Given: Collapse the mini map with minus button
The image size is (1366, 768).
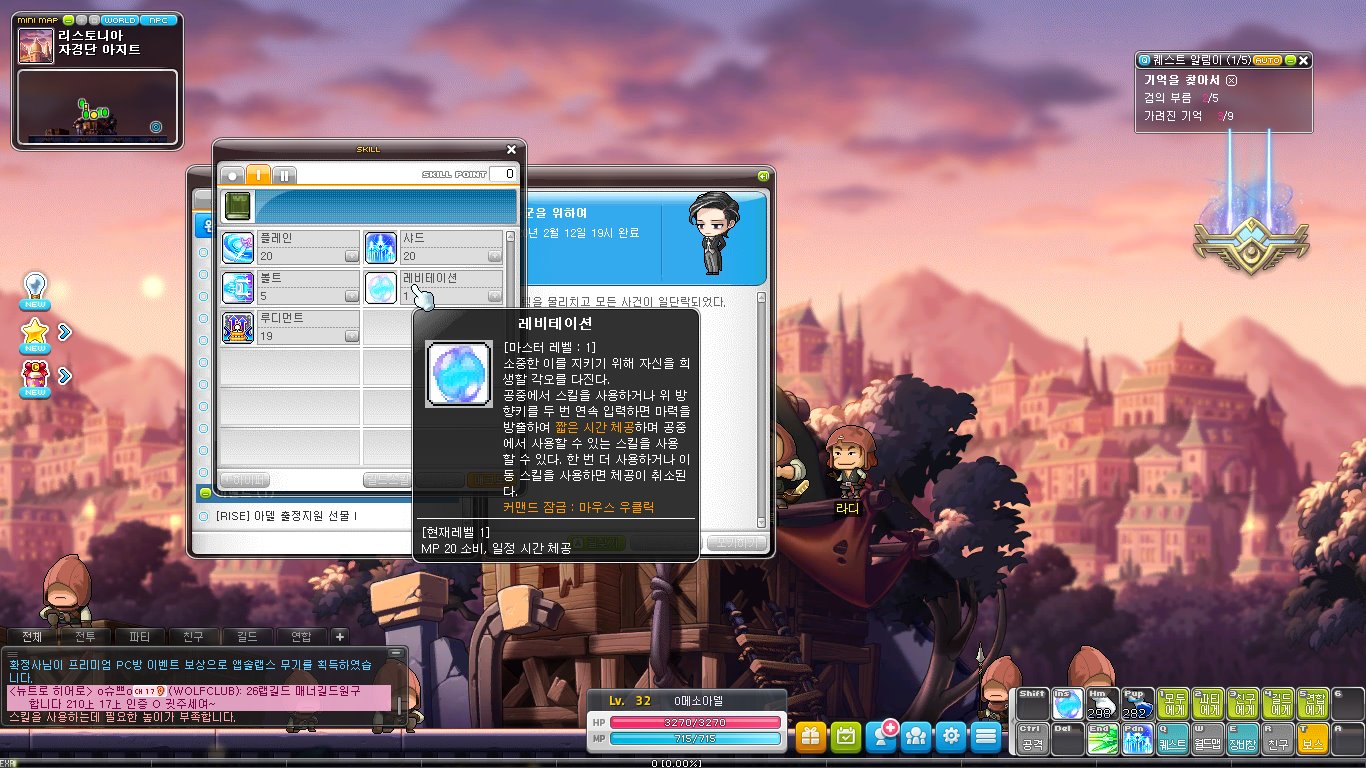Looking at the screenshot, I should pyautogui.click(x=68, y=20).
